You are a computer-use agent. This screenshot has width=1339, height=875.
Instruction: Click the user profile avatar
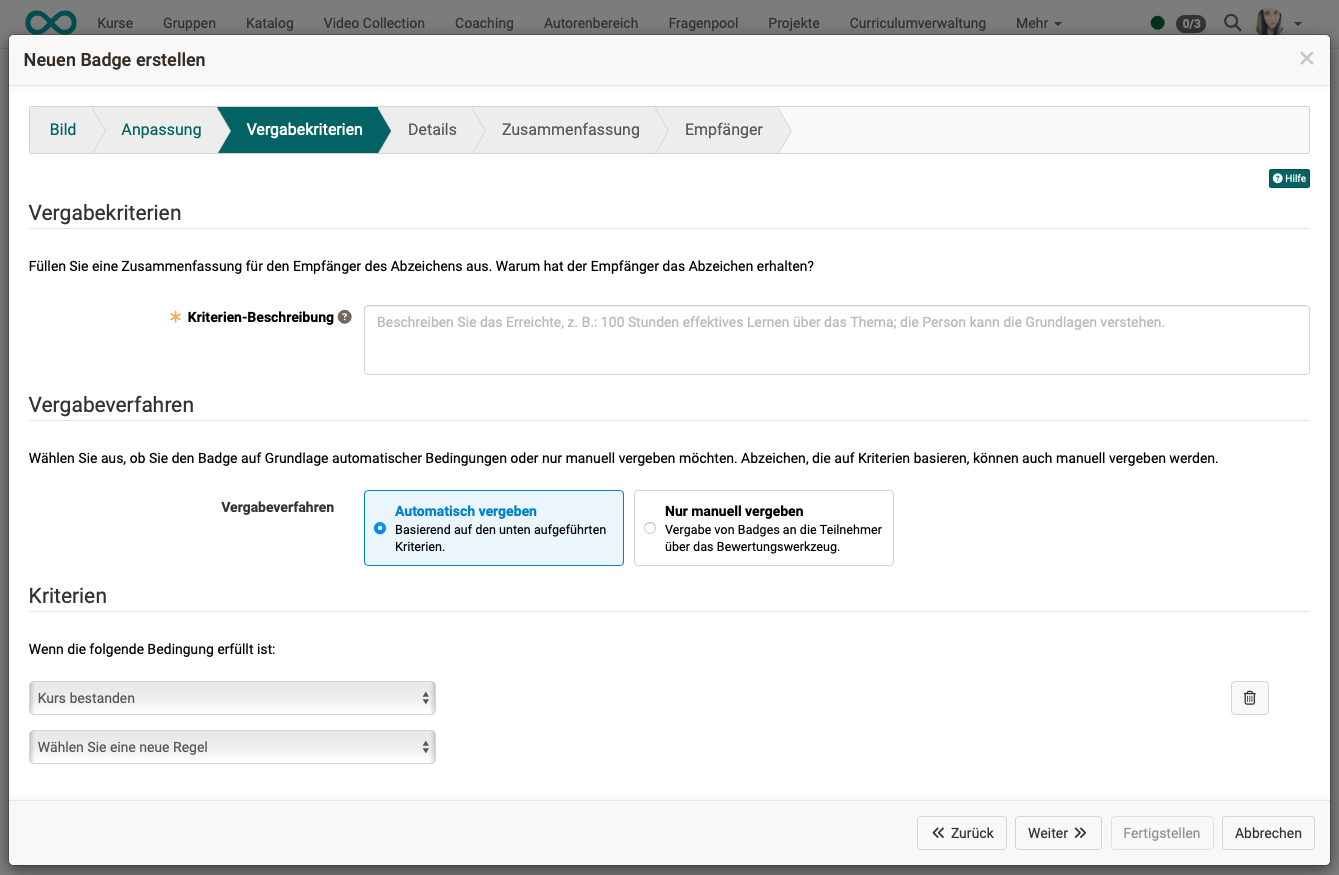click(x=1269, y=21)
